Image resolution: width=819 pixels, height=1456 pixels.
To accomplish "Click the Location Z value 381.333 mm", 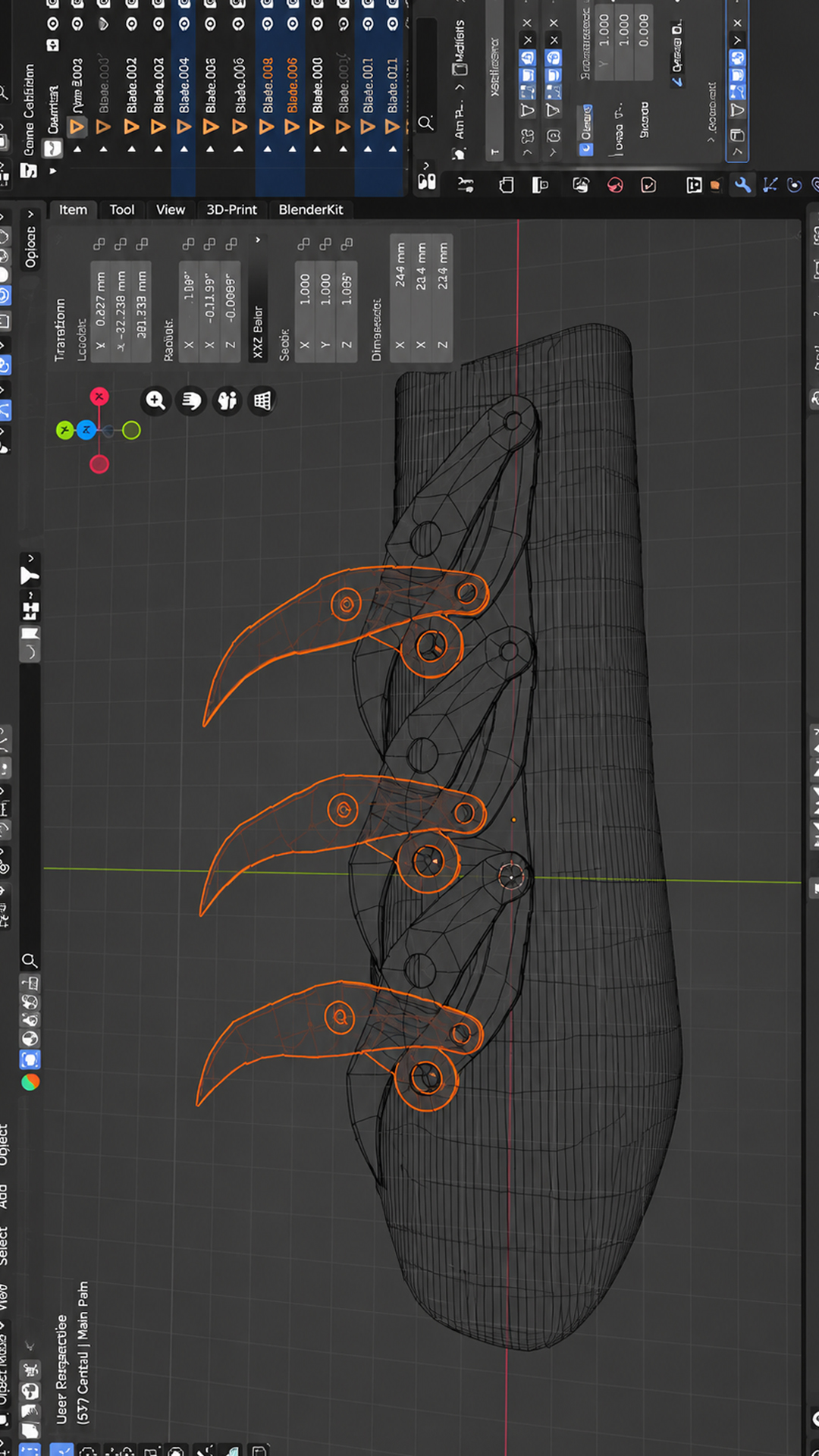I will [x=141, y=311].
